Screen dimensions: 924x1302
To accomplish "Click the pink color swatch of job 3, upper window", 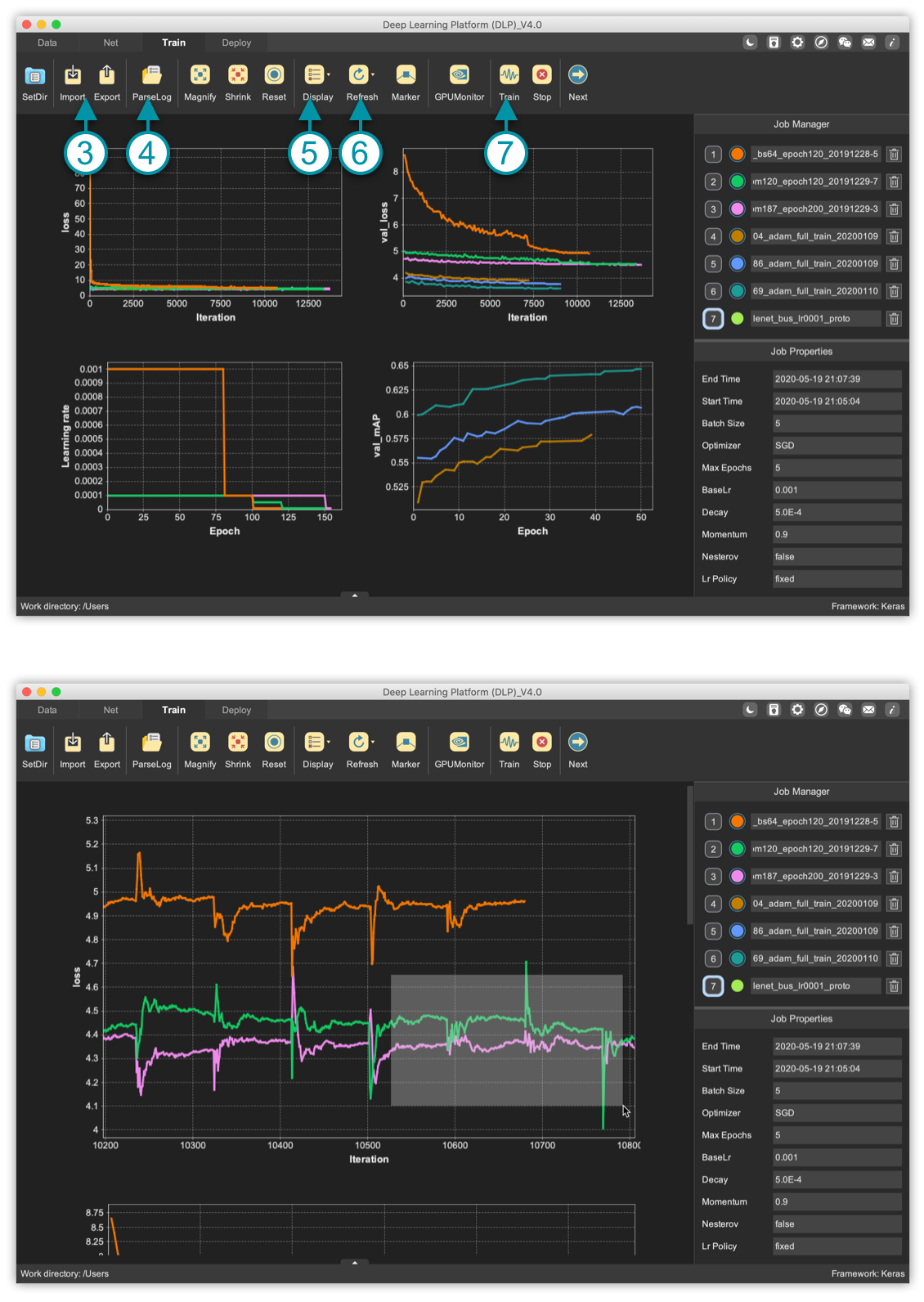I will tap(737, 209).
